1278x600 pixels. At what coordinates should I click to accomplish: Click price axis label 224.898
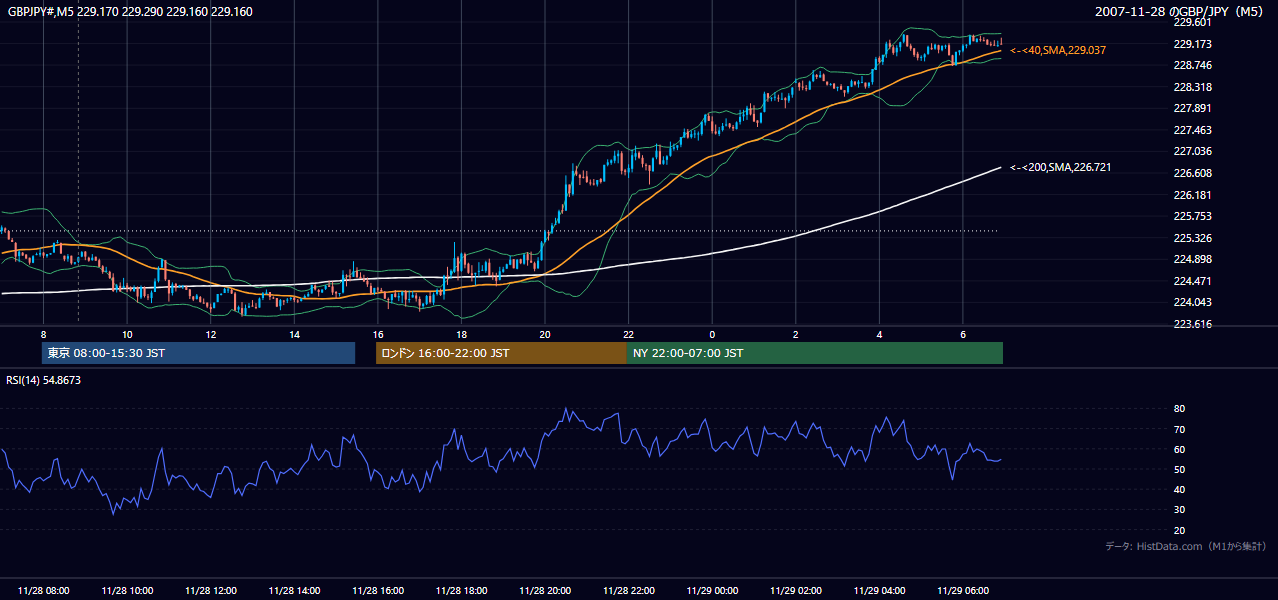[1192, 259]
